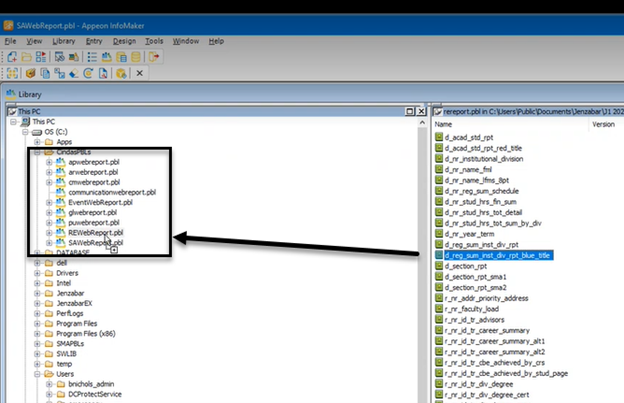This screenshot has height=403, width=624.
Task: Click the Select All icon in the second toolbar row
Action: (x=12, y=73)
